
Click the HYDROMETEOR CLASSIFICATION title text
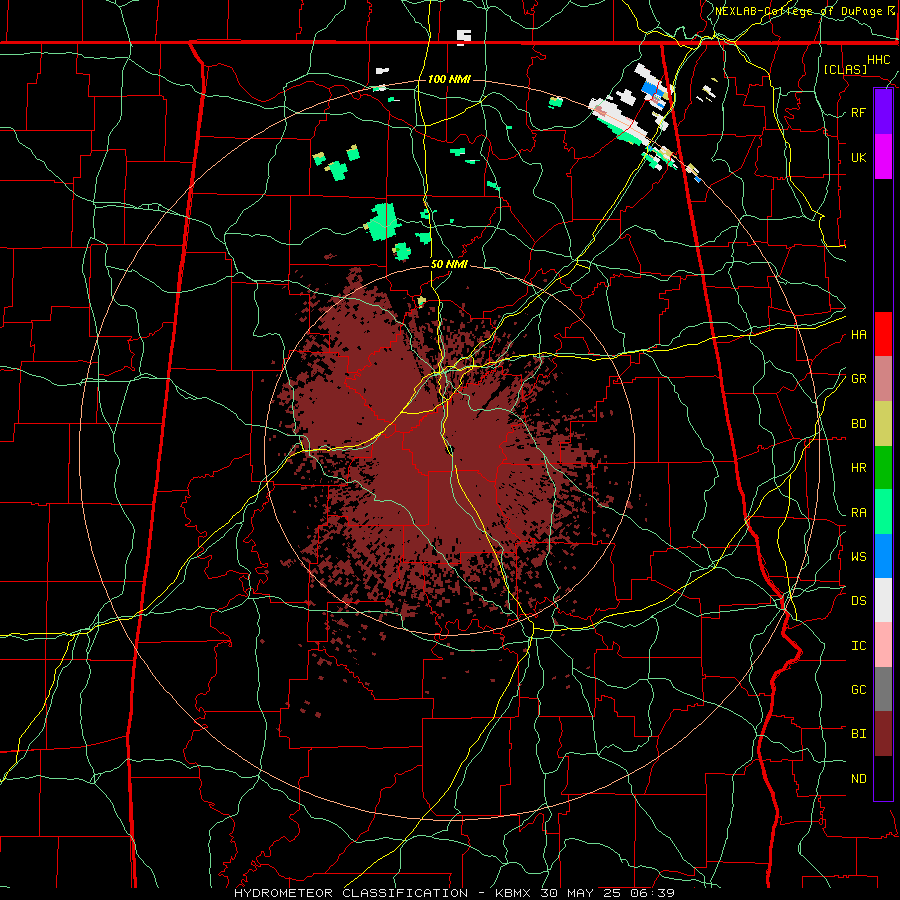click(x=351, y=893)
